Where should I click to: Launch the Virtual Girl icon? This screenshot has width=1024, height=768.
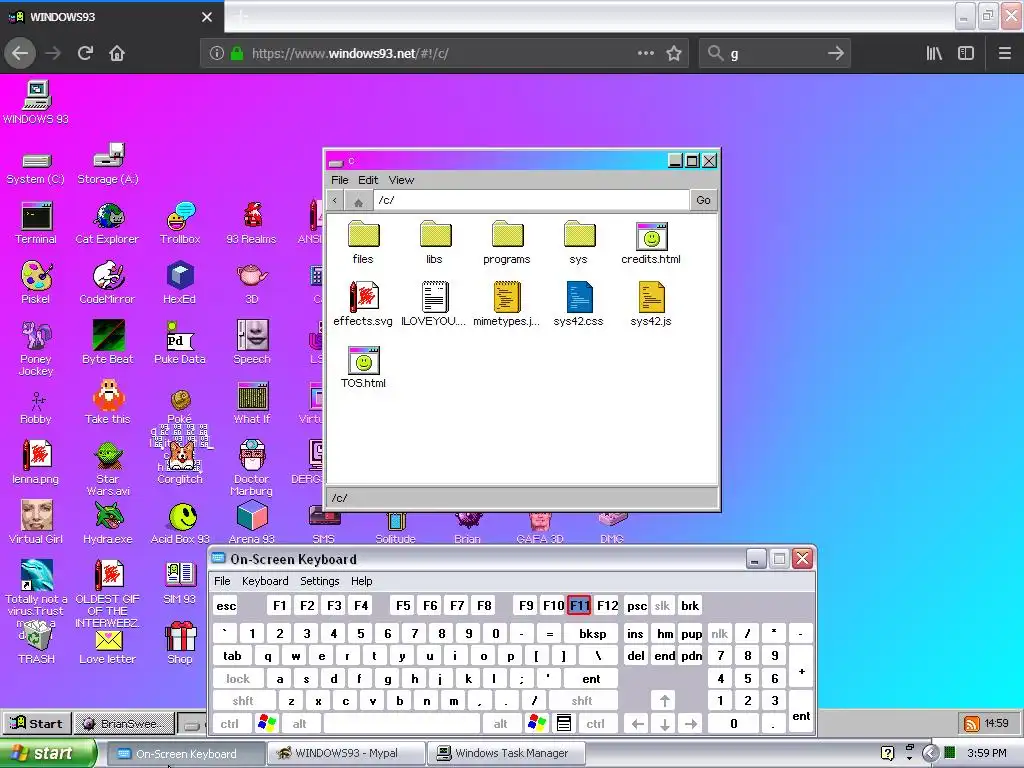pos(36,522)
